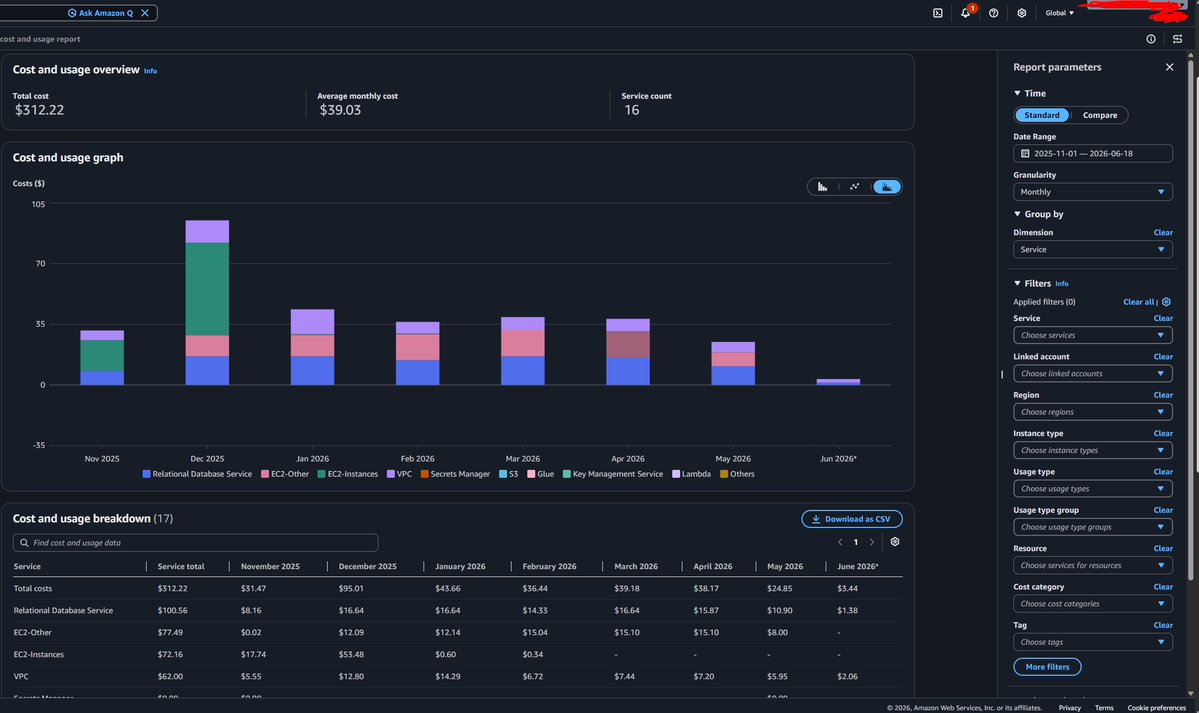
Task: Click Clear all filters
Action: pos(1138,301)
